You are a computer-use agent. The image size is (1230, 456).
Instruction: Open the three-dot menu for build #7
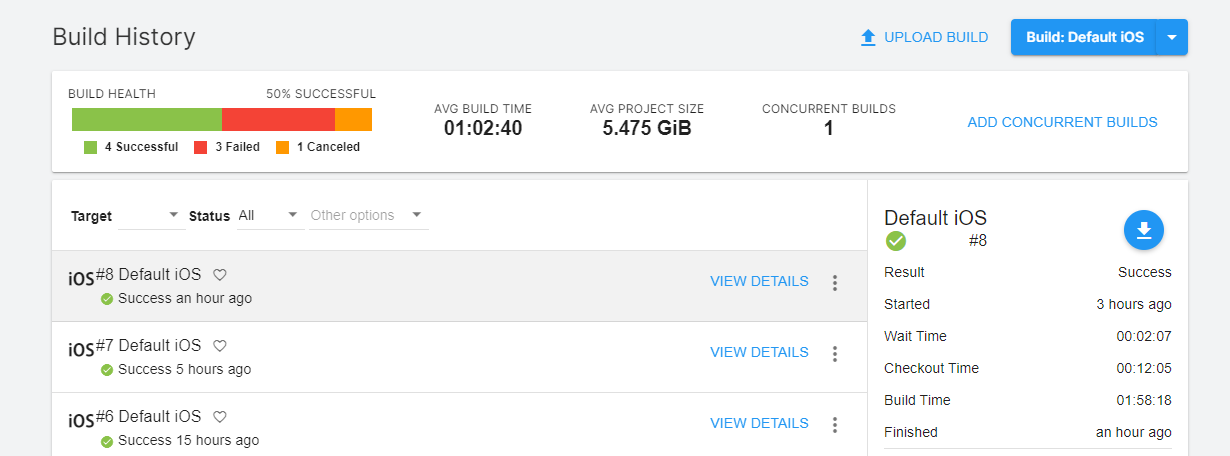(835, 354)
